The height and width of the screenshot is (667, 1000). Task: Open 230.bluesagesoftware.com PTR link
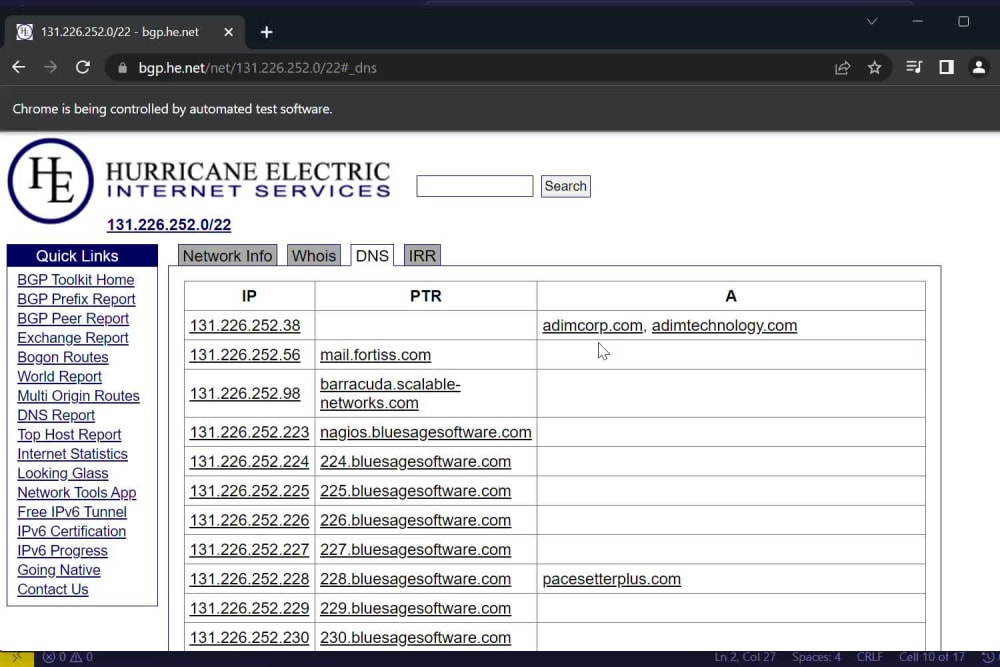416,638
